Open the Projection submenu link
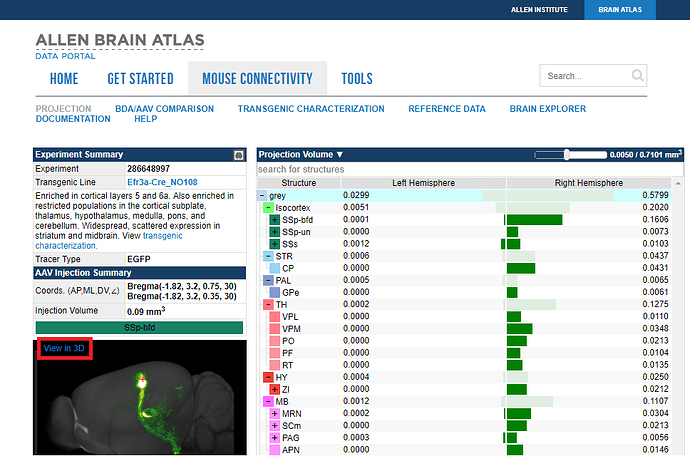Viewport: 690px width, 456px height. click(x=63, y=109)
